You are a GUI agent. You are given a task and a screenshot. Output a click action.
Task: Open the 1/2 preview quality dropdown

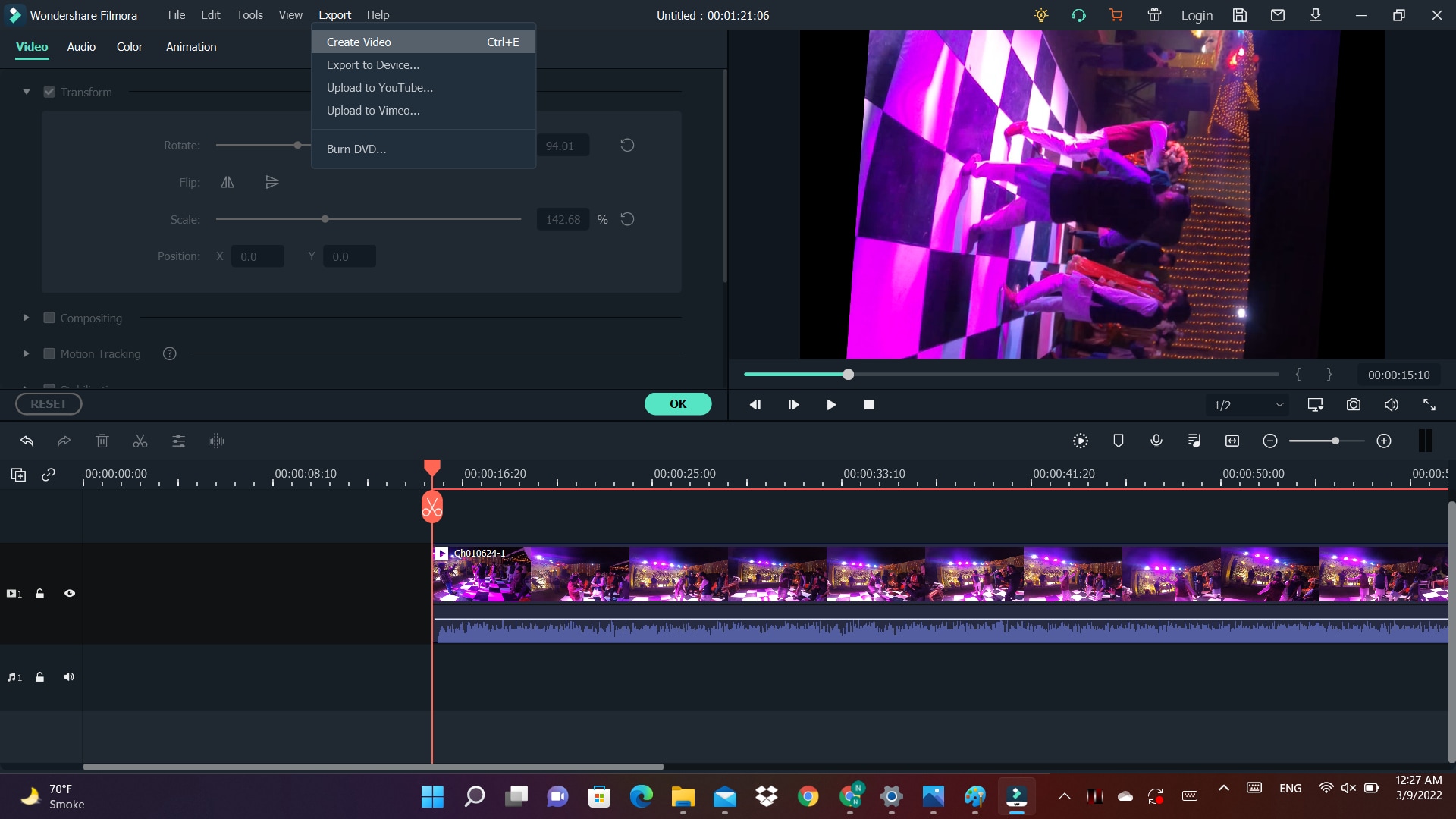point(1247,405)
